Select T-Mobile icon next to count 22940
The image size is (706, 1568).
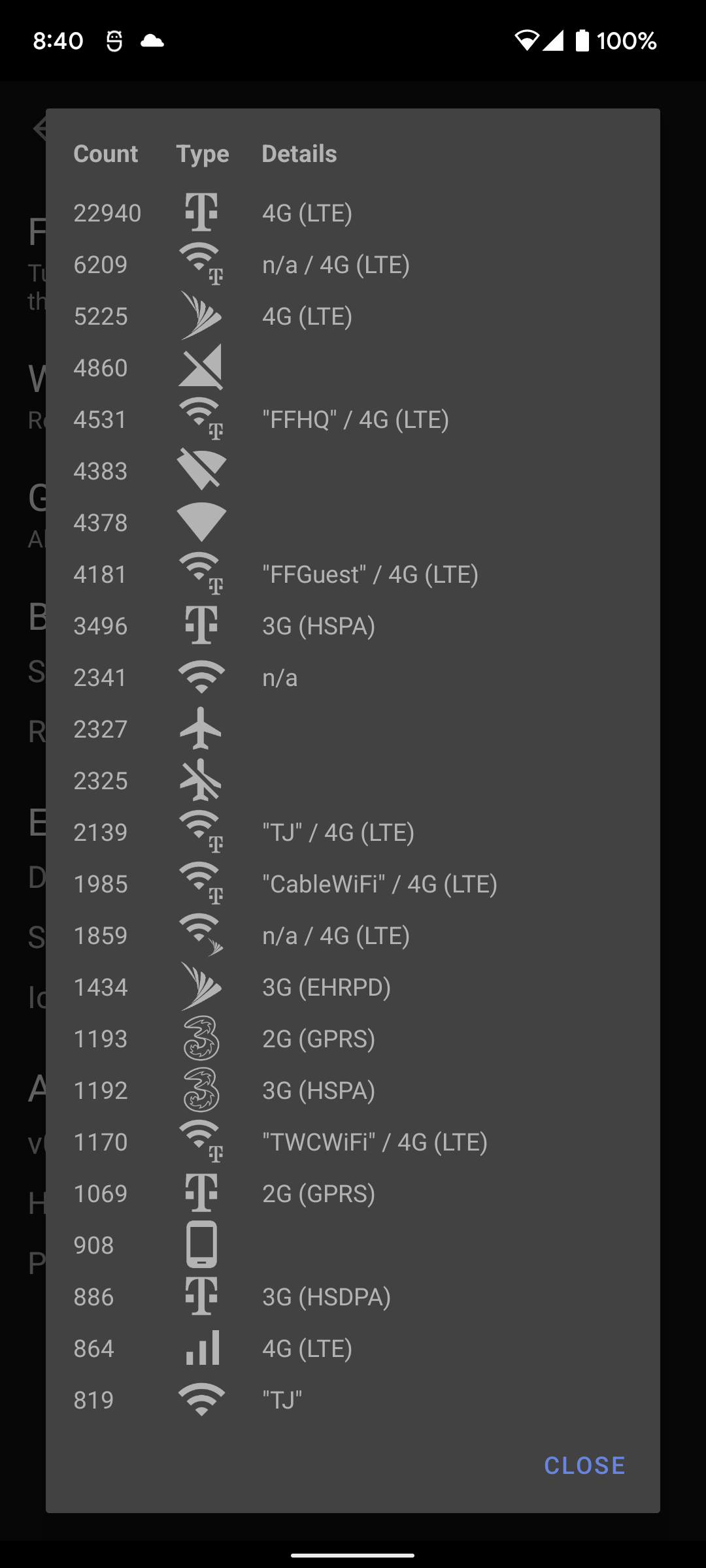[201, 212]
